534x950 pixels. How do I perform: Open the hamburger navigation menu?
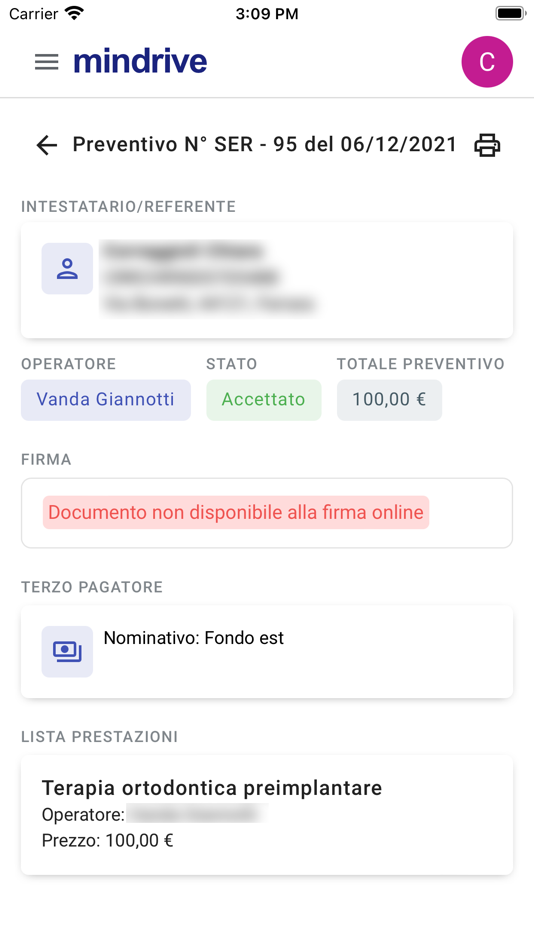click(x=47, y=62)
